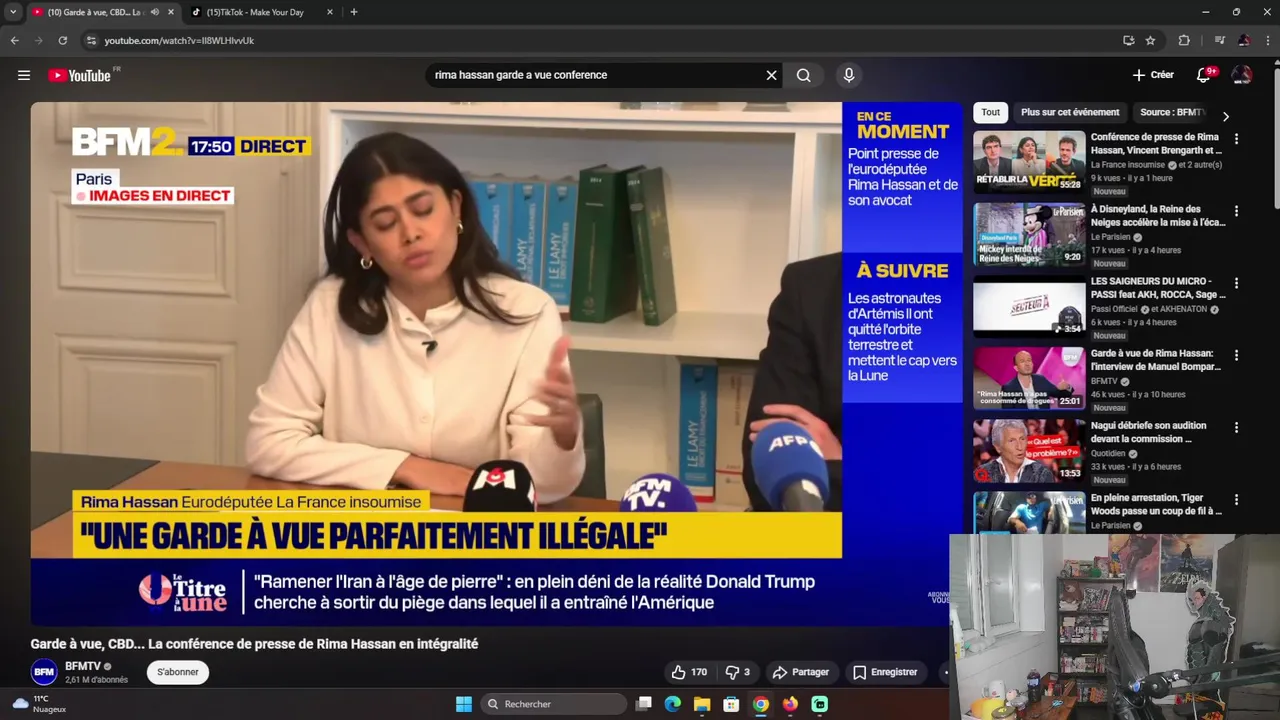Open YouTube notifications bell
Viewport: 1280px width, 720px height.
point(1204,75)
